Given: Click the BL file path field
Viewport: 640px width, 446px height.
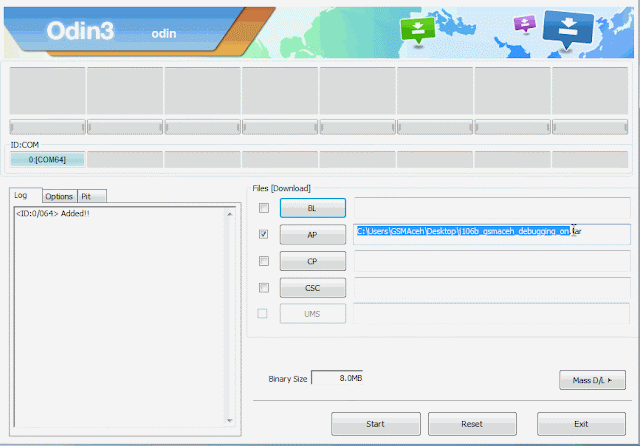Looking at the screenshot, I should click(x=492, y=208).
